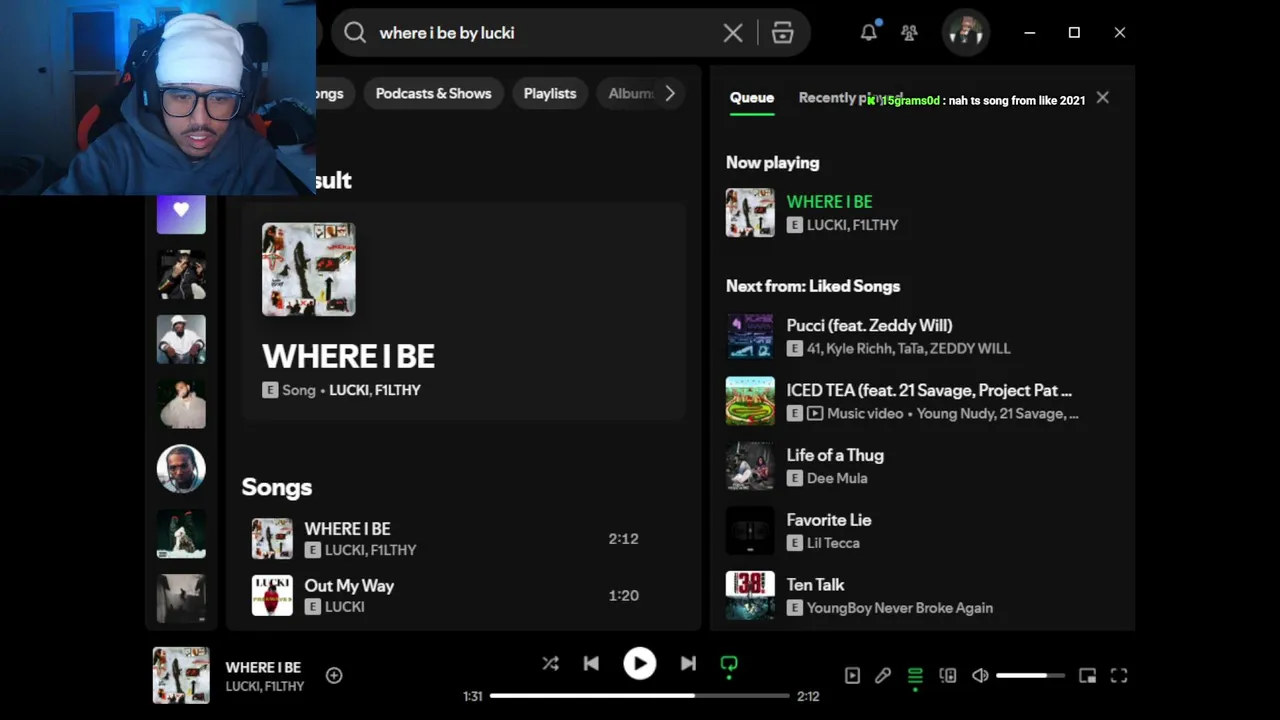Open YoungBoy Never Broke Again artist link

[x=900, y=608]
